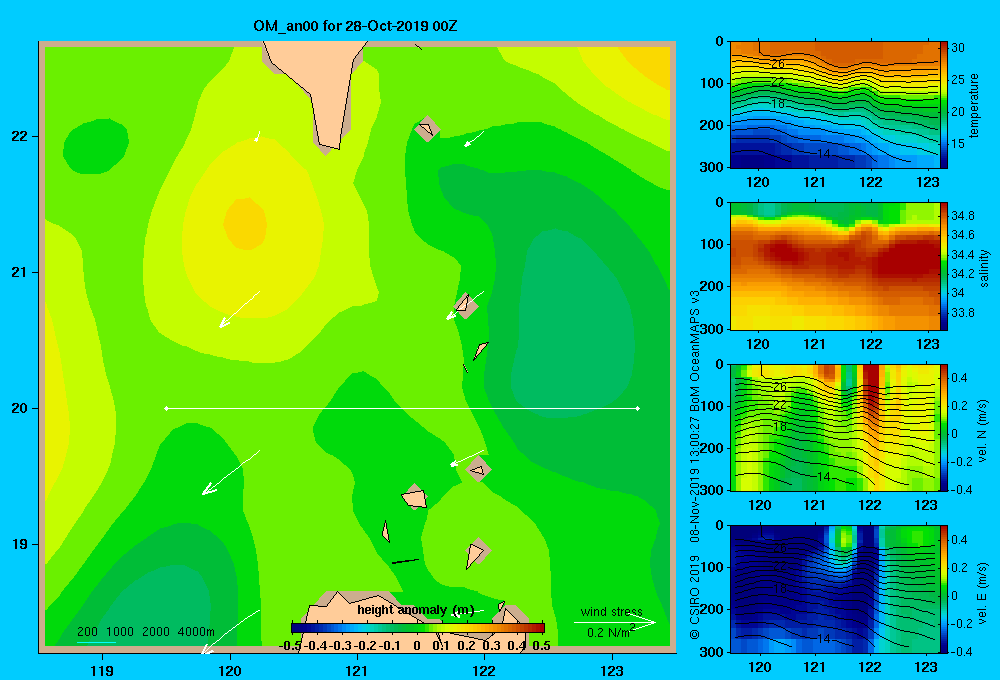Click the temperature color bar
The image size is (1000, 680).
[x=944, y=105]
